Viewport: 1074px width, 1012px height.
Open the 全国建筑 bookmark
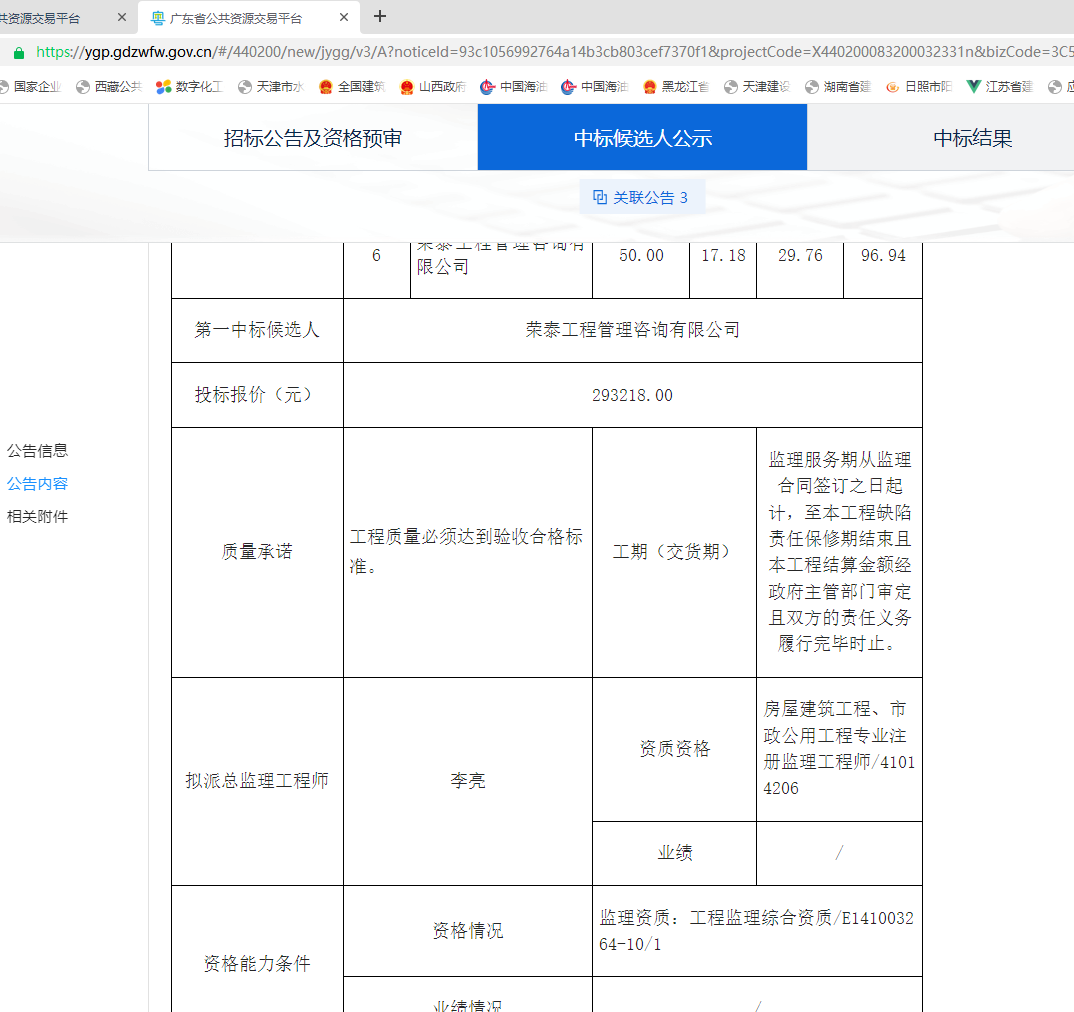click(351, 87)
